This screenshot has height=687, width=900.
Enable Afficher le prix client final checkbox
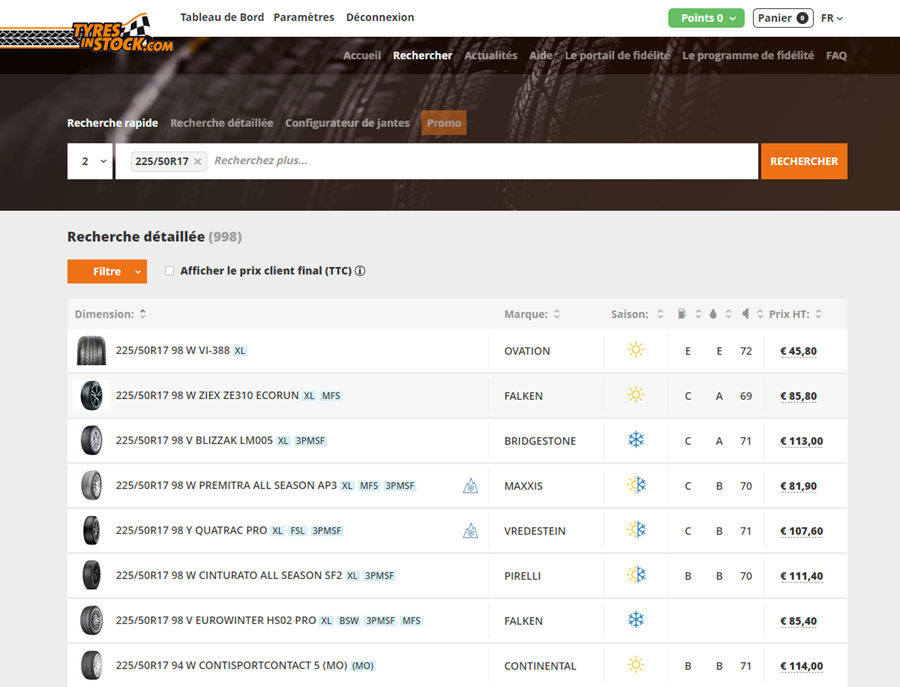click(169, 271)
